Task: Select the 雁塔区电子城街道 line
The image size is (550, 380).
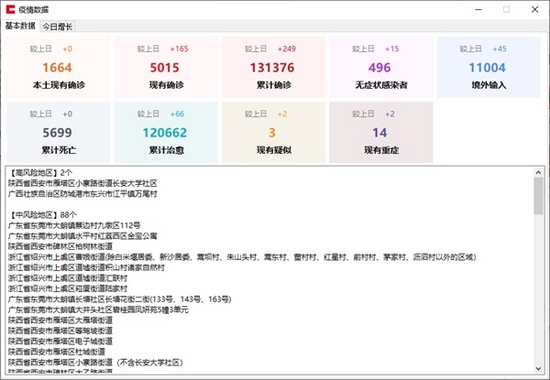Action: point(60,341)
